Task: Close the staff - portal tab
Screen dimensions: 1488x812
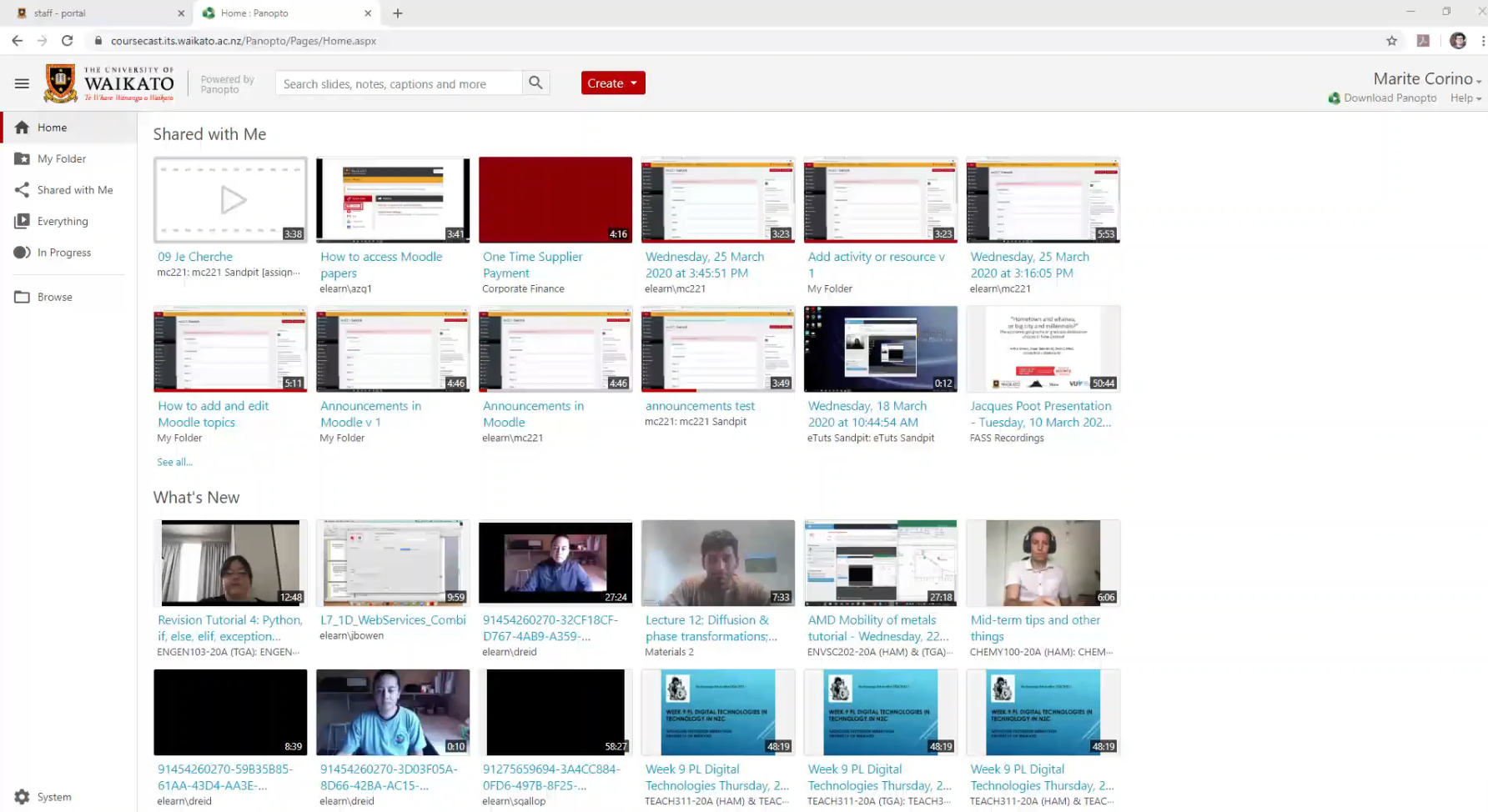Action: 181,13
